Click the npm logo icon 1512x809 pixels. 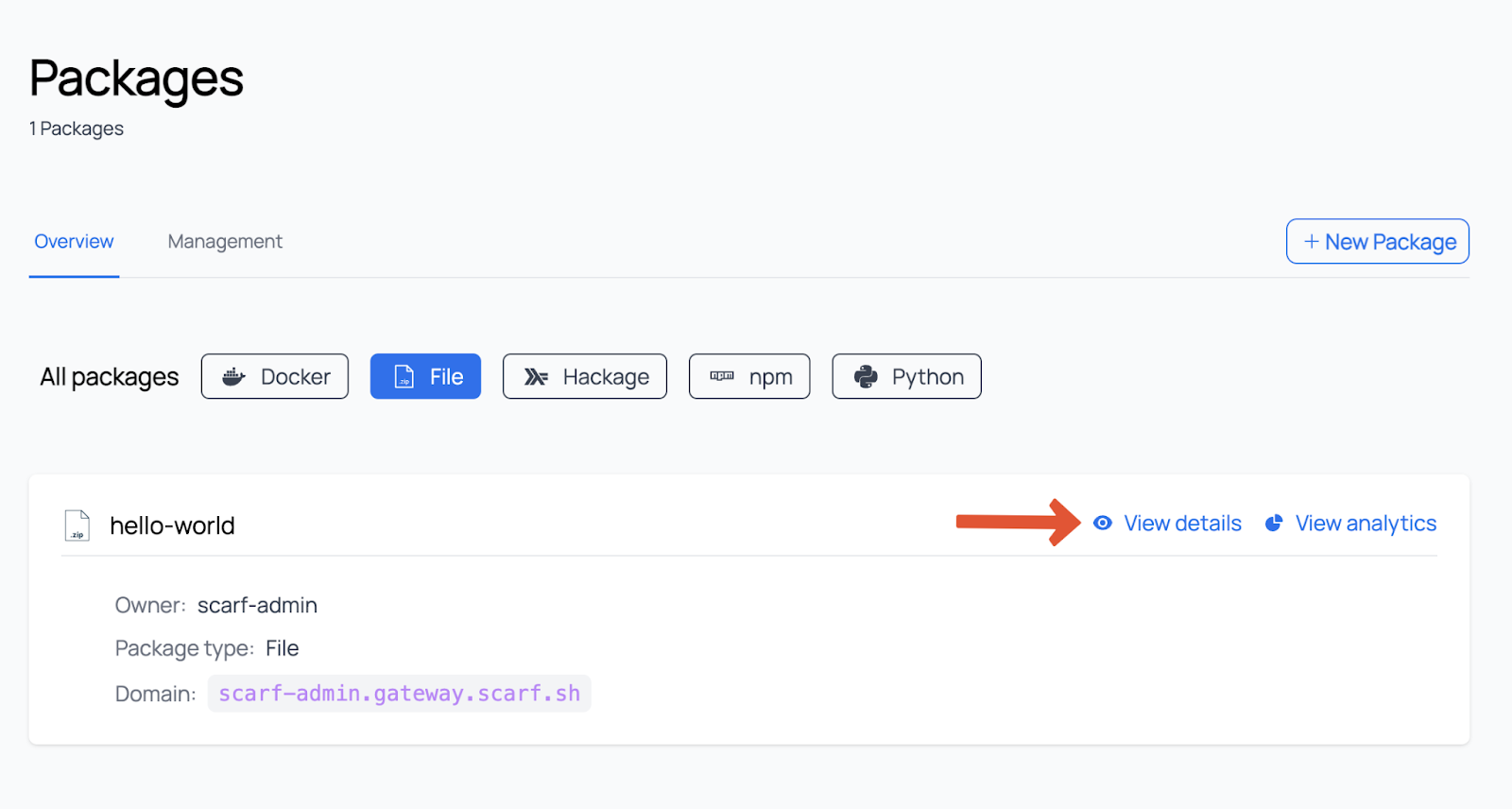pos(722,376)
